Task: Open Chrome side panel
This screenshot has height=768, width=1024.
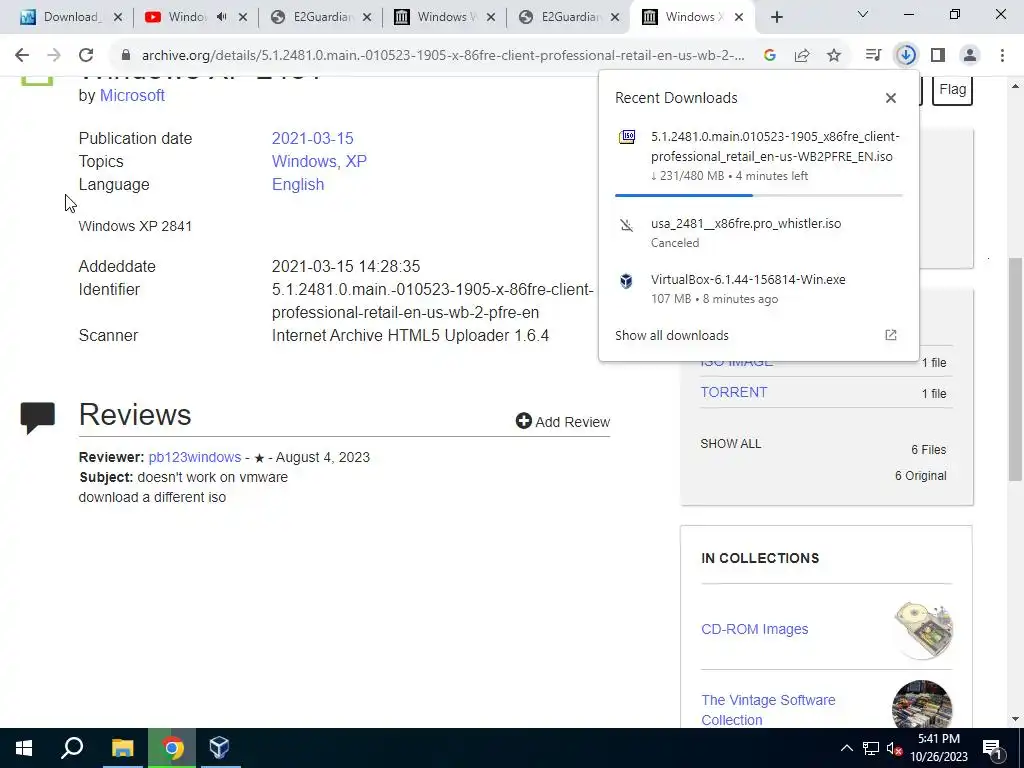Action: (938, 56)
